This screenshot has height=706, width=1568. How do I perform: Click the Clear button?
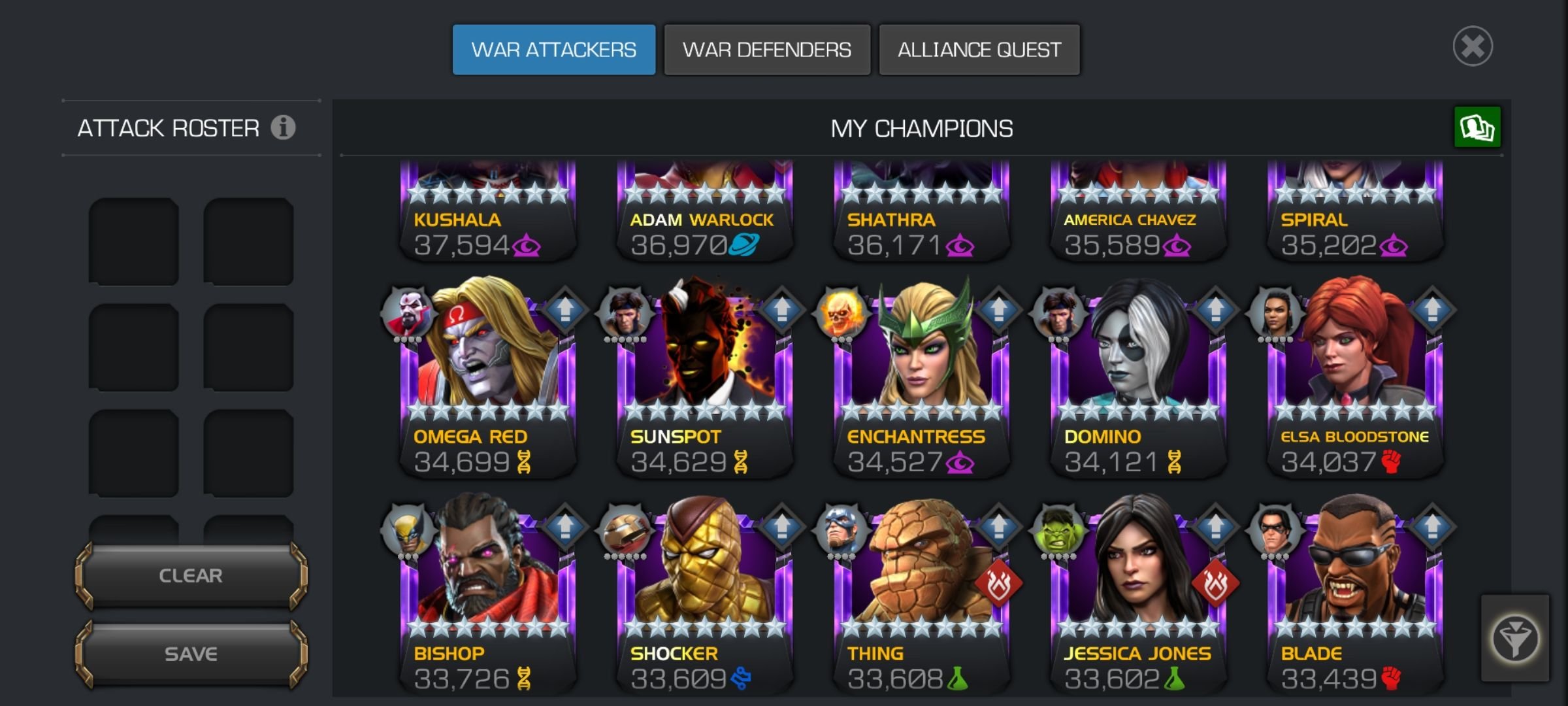pos(191,575)
